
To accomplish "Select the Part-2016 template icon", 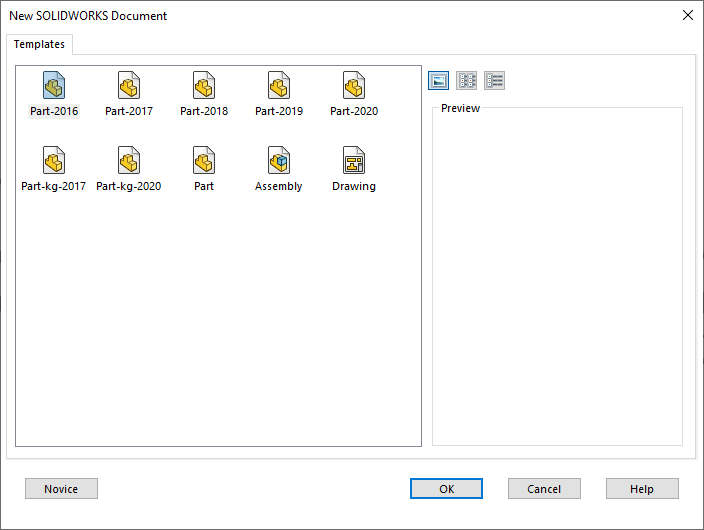I will point(54,86).
